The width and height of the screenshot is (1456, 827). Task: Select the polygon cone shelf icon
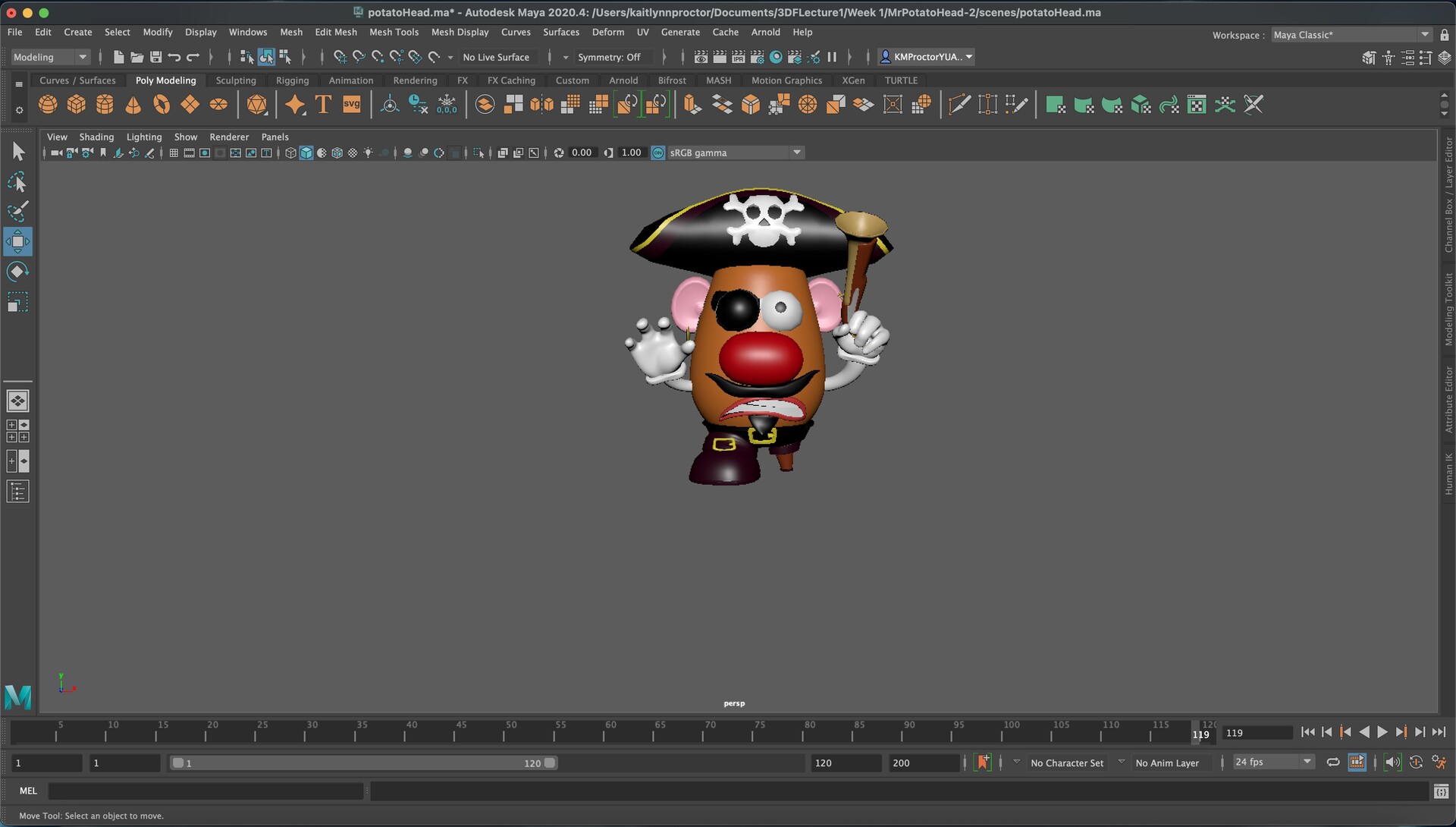(x=133, y=104)
